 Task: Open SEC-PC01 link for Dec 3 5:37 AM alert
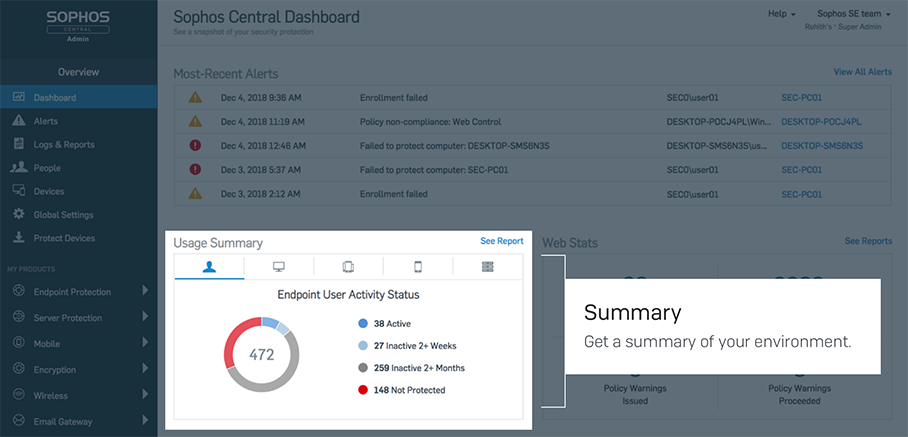(801, 170)
